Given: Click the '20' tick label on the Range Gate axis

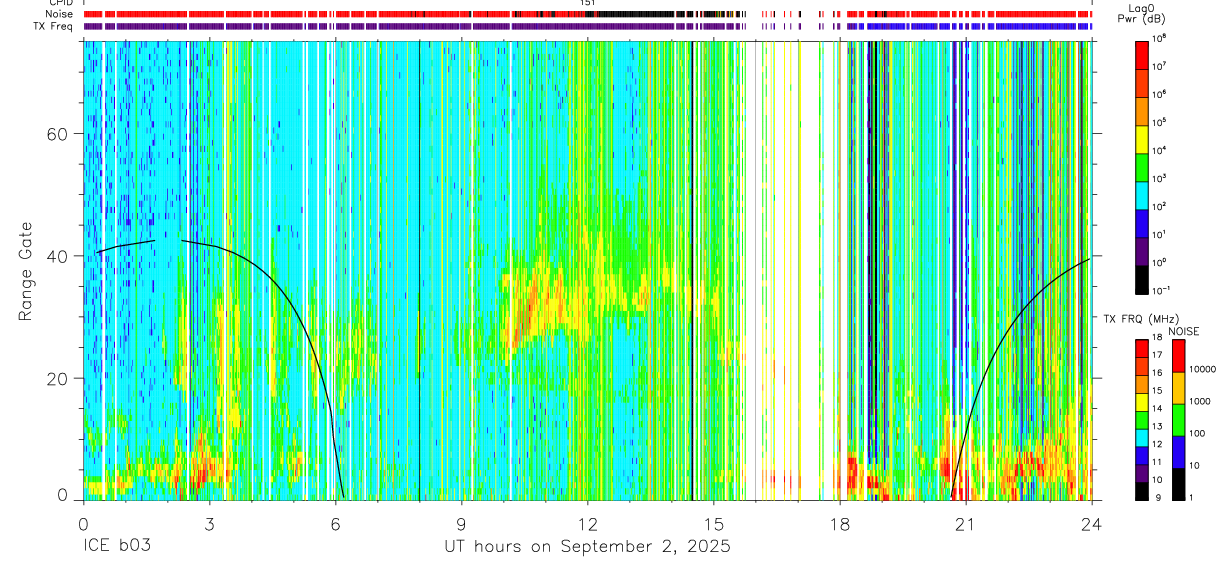Looking at the screenshot, I should point(59,378).
